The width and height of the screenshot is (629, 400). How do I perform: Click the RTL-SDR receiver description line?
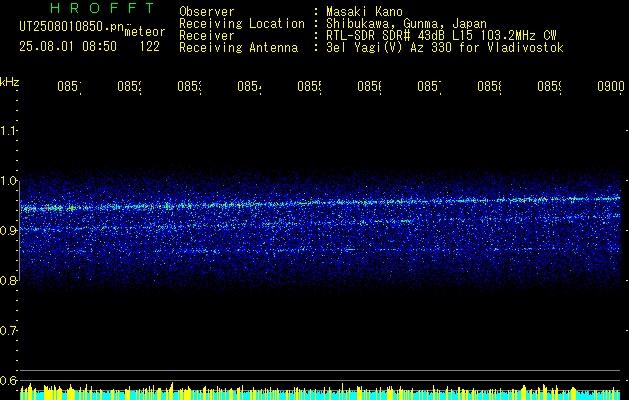pos(441,36)
